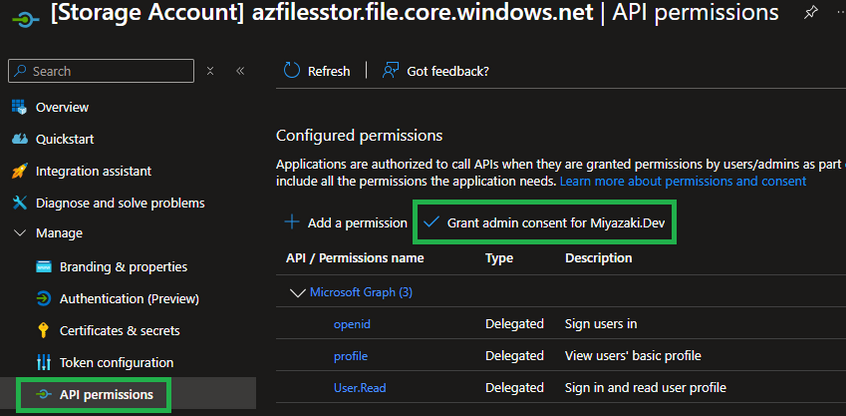846x416 pixels.
Task: Open Authentication (Preview) page
Action: [128, 299]
